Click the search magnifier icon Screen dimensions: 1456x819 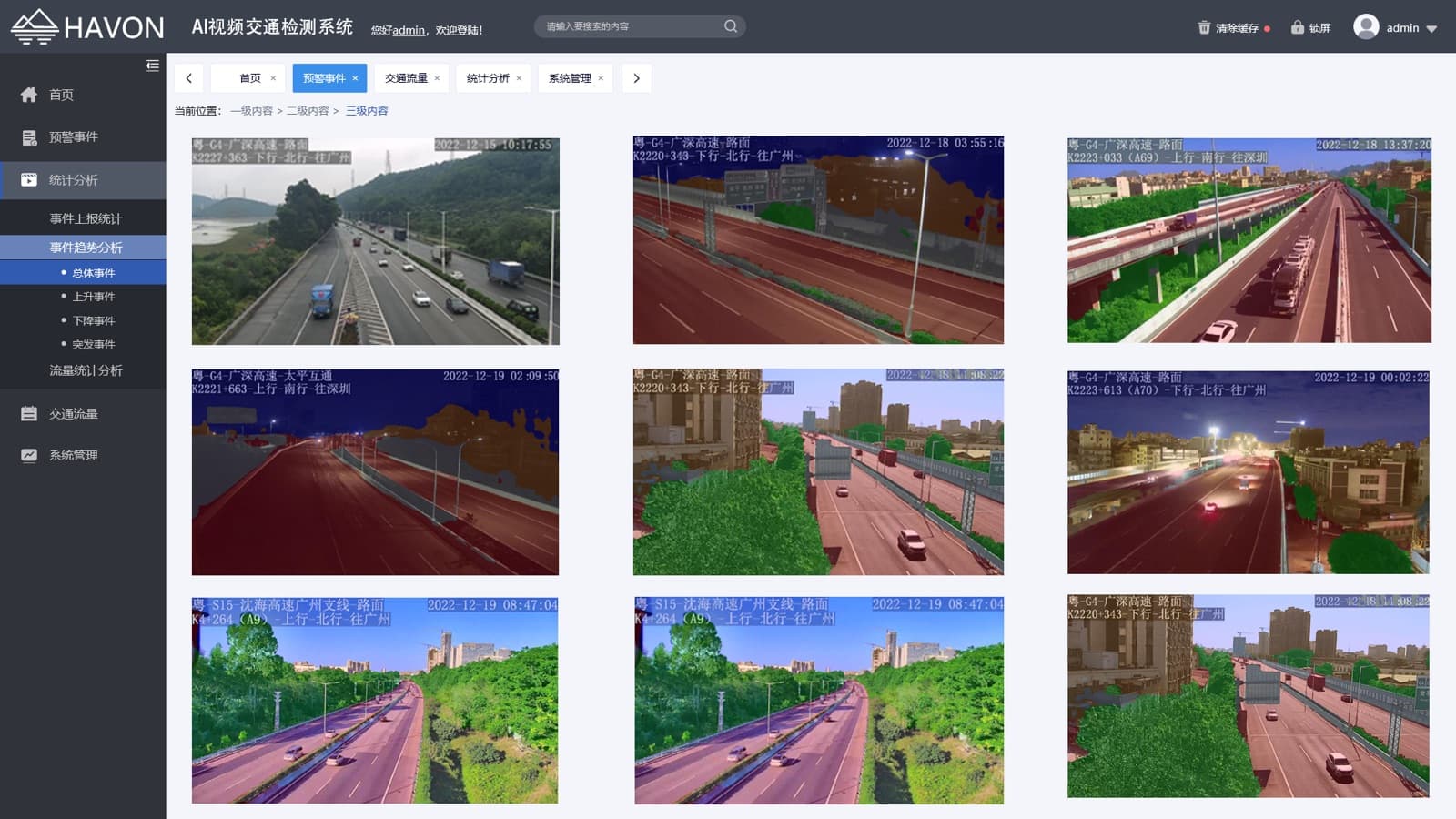730,26
